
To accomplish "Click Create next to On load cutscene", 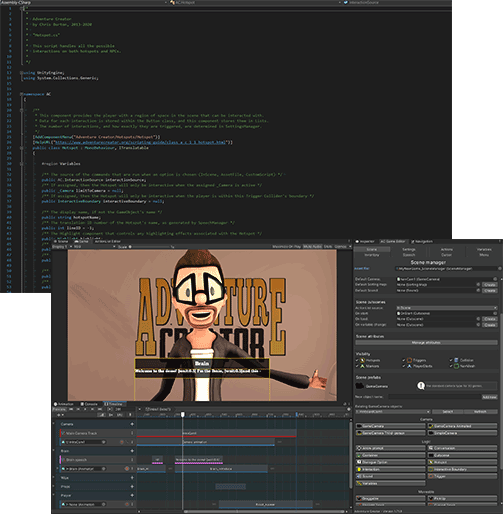I will coord(490,319).
